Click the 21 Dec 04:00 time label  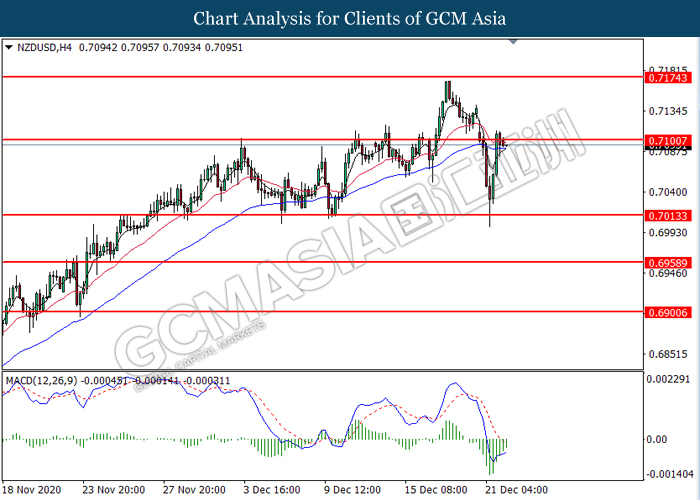517,490
